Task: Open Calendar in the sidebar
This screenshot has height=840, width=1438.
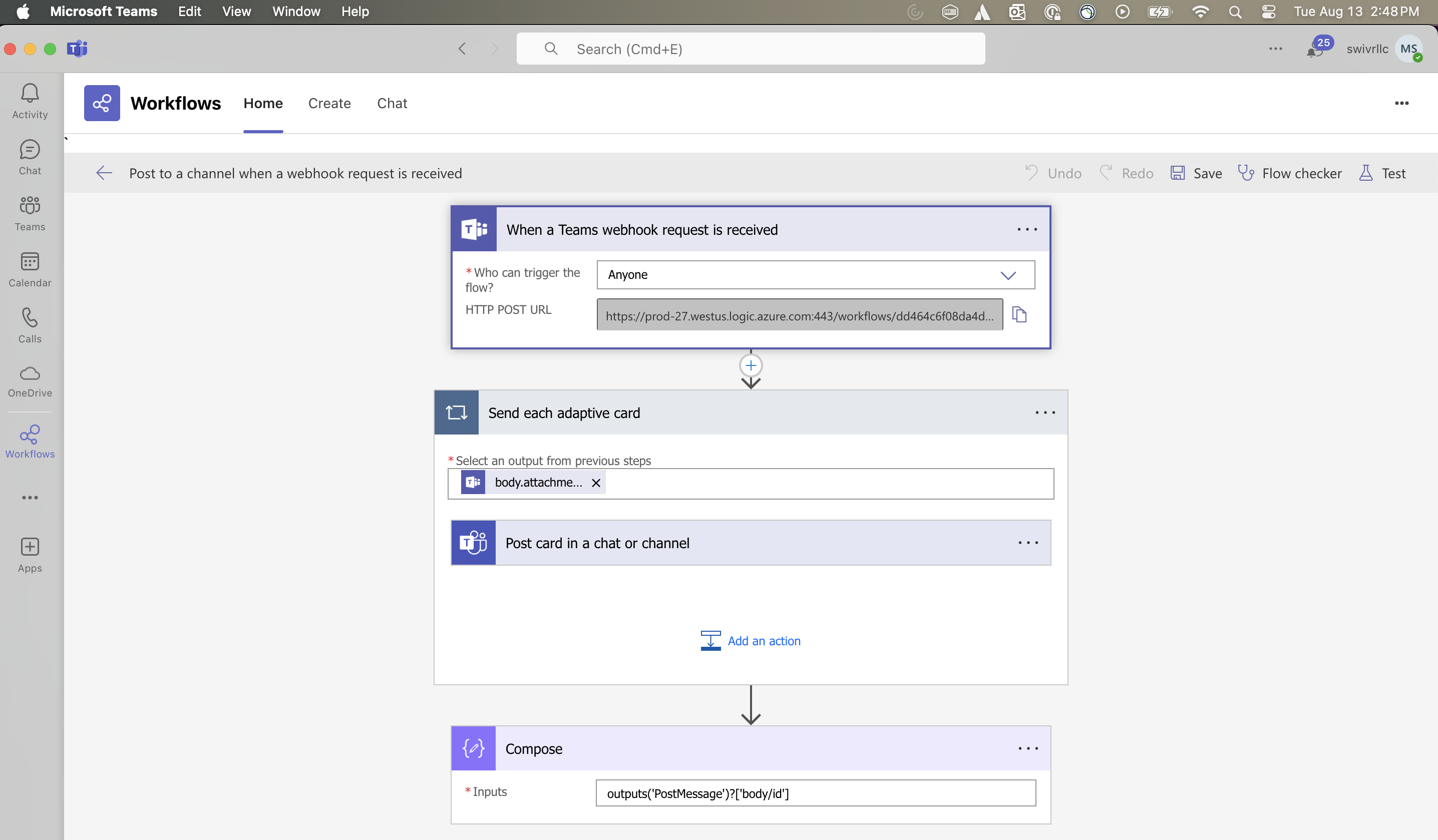Action: (x=30, y=269)
